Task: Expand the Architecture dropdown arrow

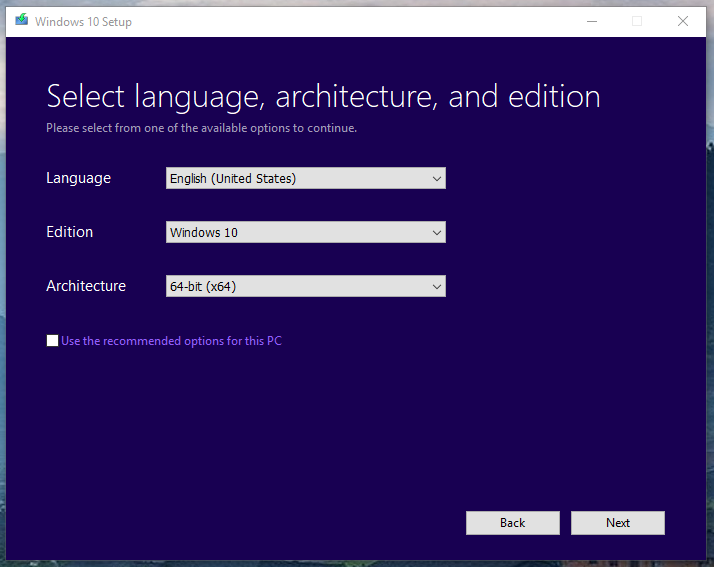Action: tap(436, 287)
